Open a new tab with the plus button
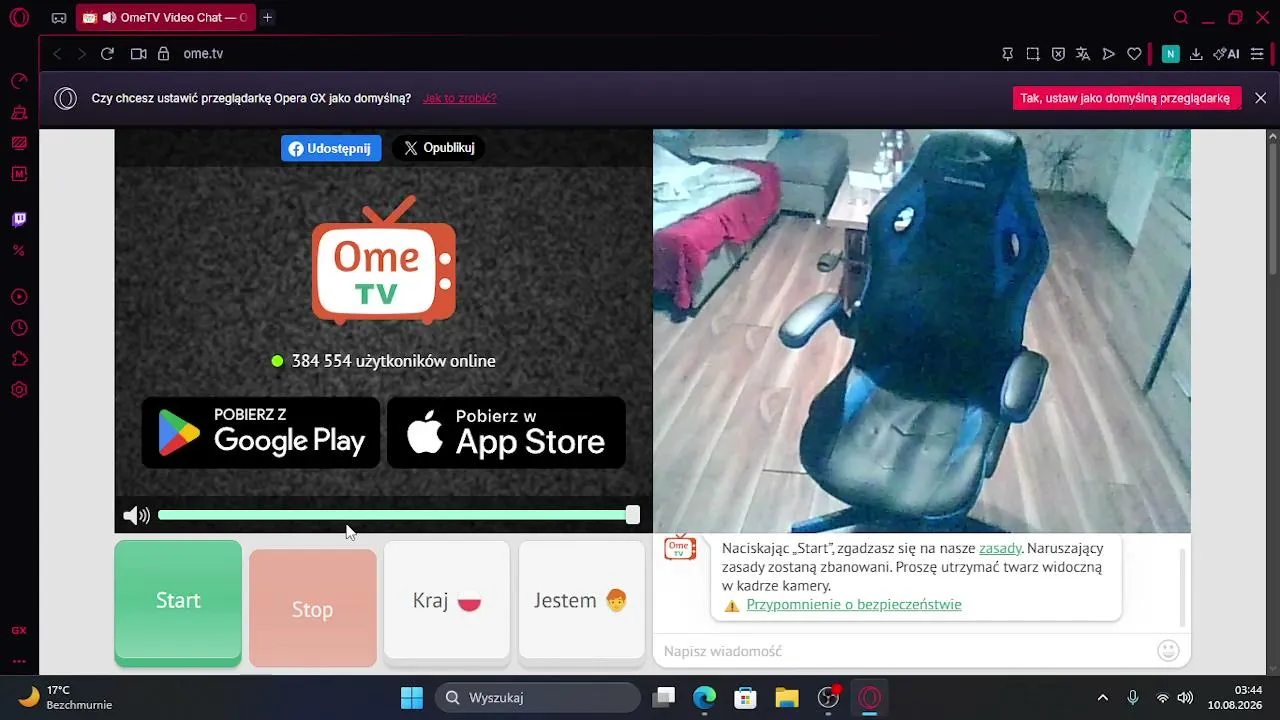Screen dimensions: 1280x720 [x=267, y=18]
